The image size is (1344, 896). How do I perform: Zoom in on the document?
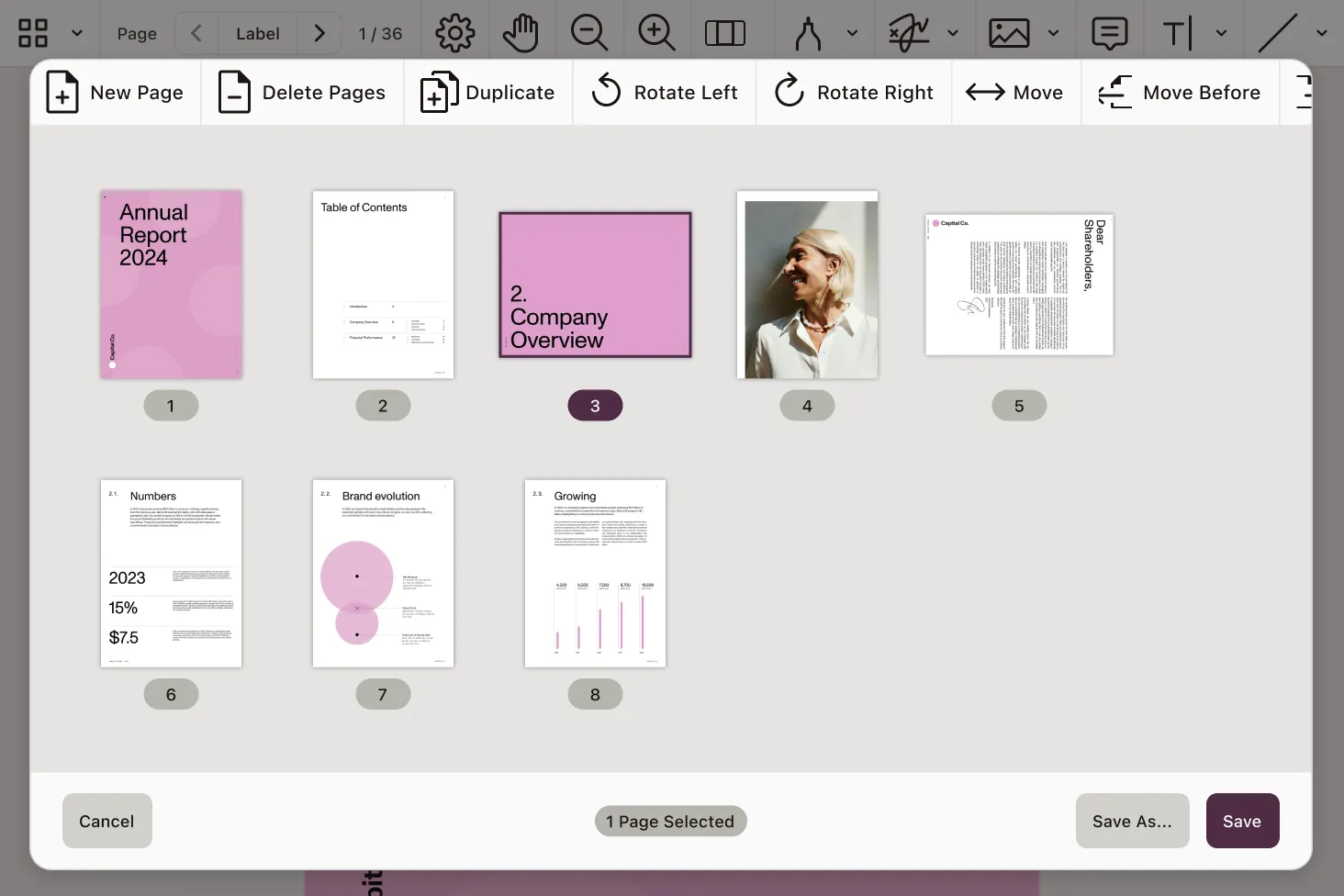click(x=656, y=32)
